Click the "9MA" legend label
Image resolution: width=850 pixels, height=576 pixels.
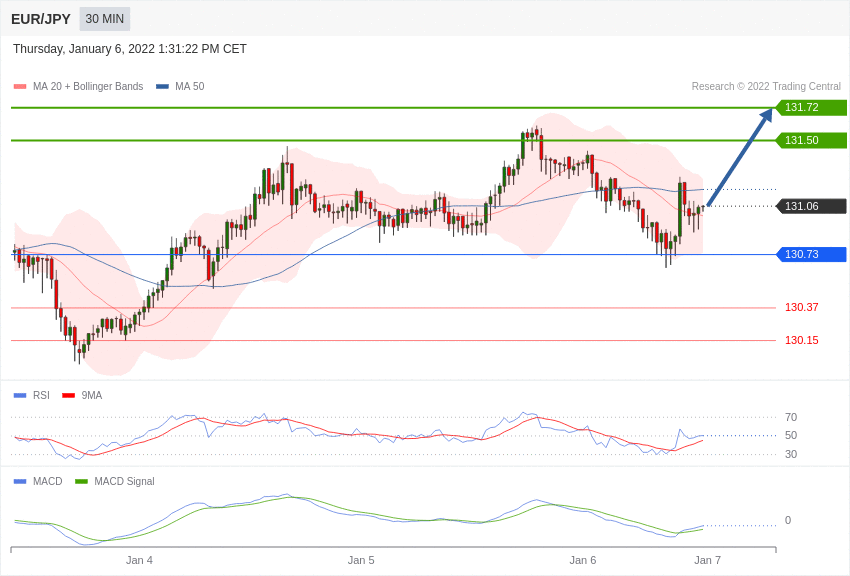point(92,395)
